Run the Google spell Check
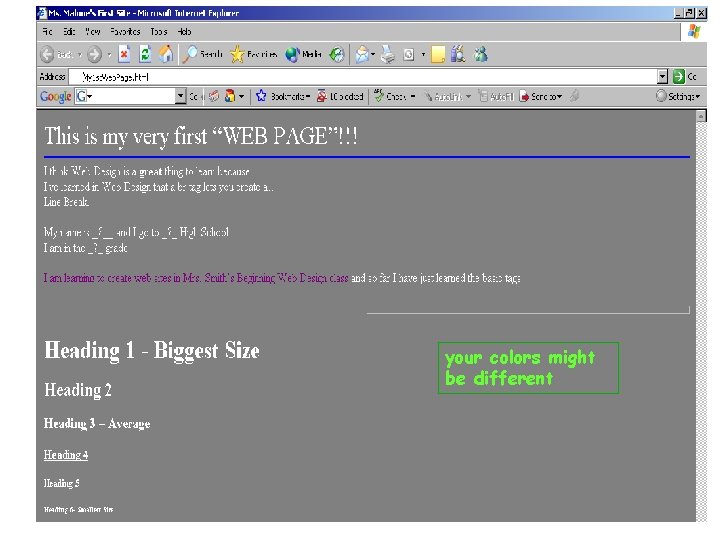 [390, 96]
